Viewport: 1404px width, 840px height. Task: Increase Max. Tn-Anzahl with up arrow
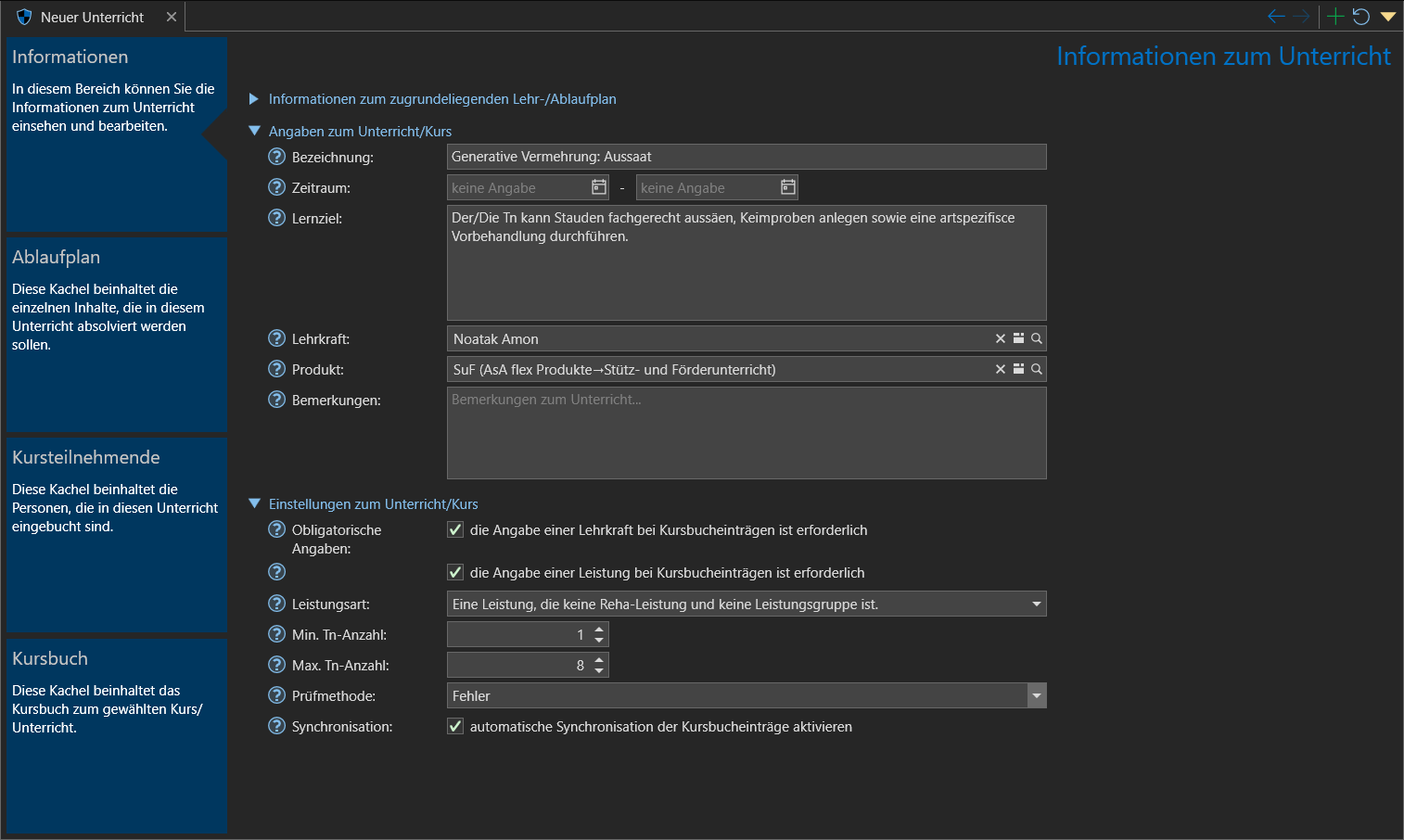point(599,660)
